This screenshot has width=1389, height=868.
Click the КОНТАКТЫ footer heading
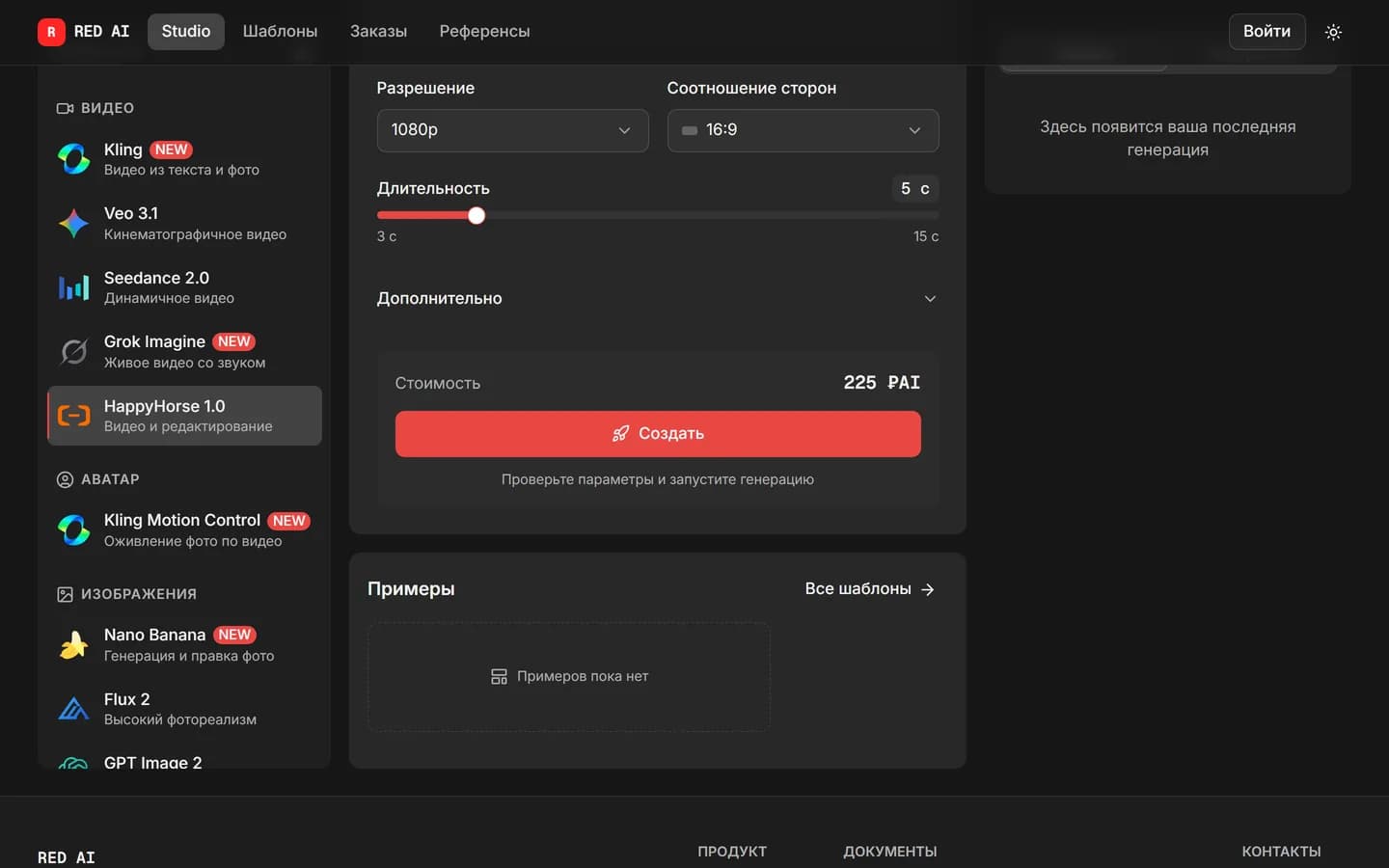[1281, 852]
